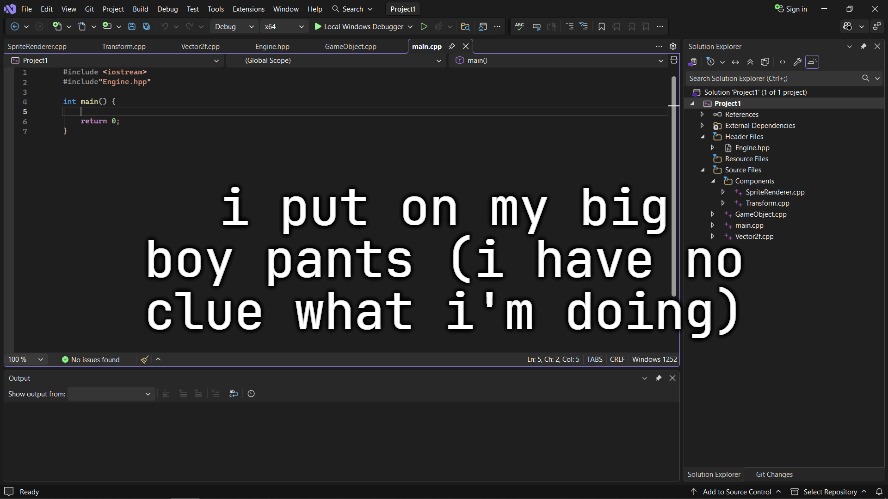
Task: Open the Debug configuration dropdown
Action: coord(233,27)
